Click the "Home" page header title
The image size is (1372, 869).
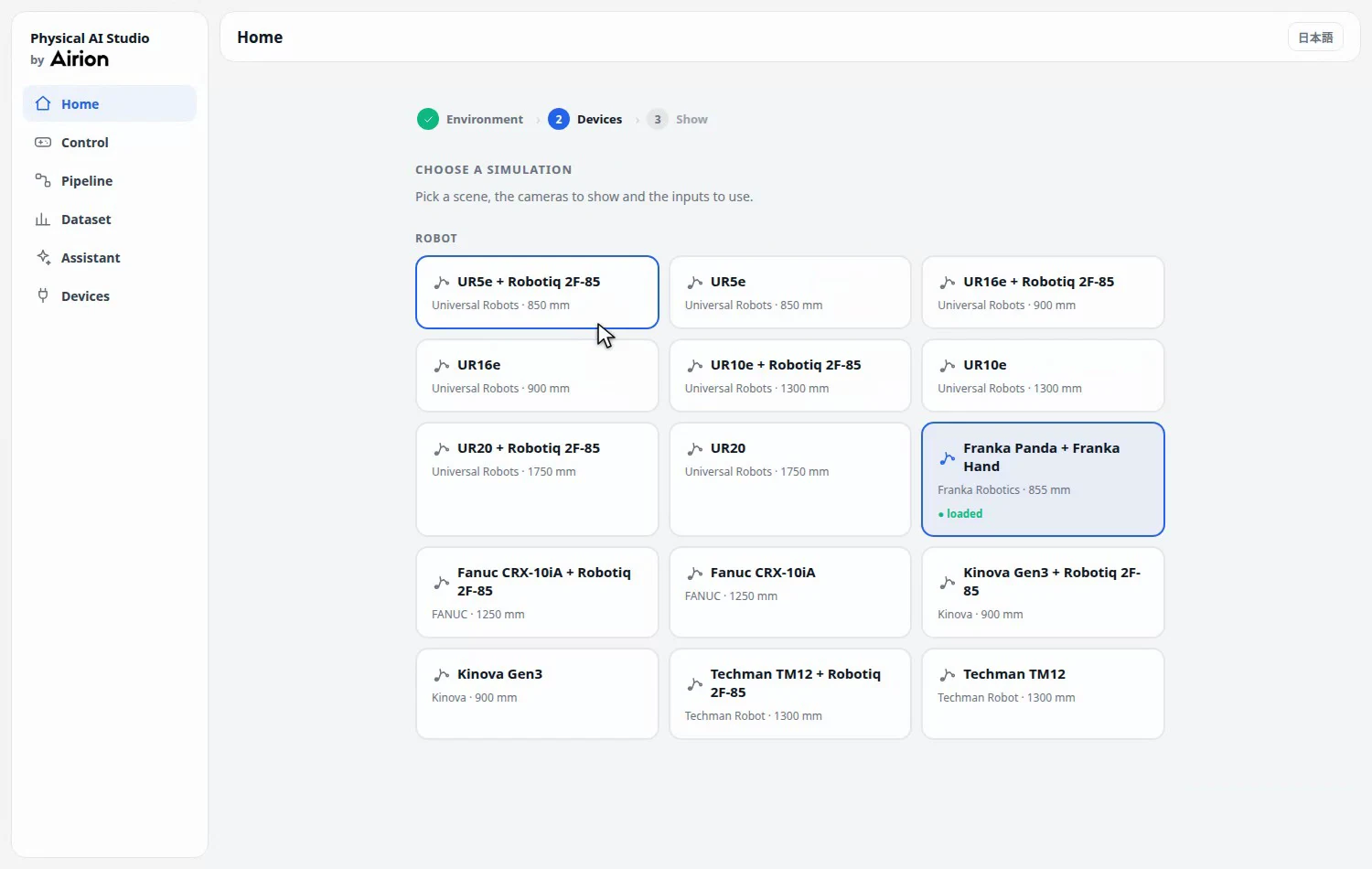point(260,38)
